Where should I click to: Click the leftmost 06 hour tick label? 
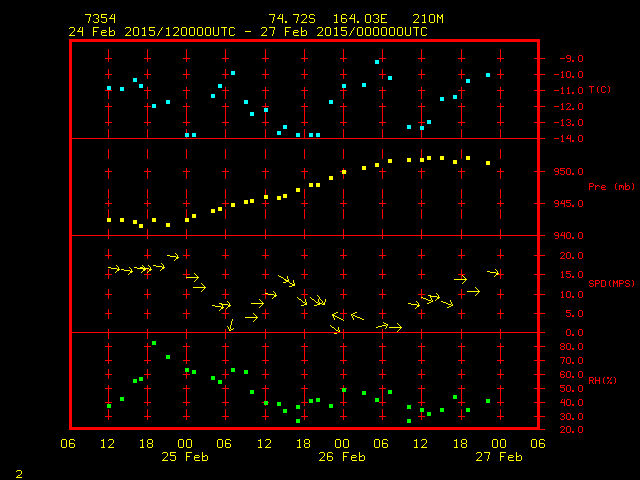[x=69, y=443]
